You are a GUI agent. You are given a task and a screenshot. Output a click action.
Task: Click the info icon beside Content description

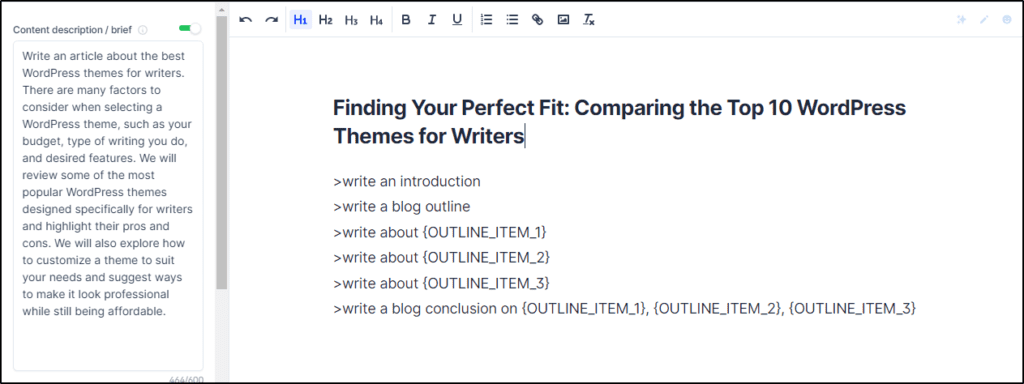pos(143,30)
